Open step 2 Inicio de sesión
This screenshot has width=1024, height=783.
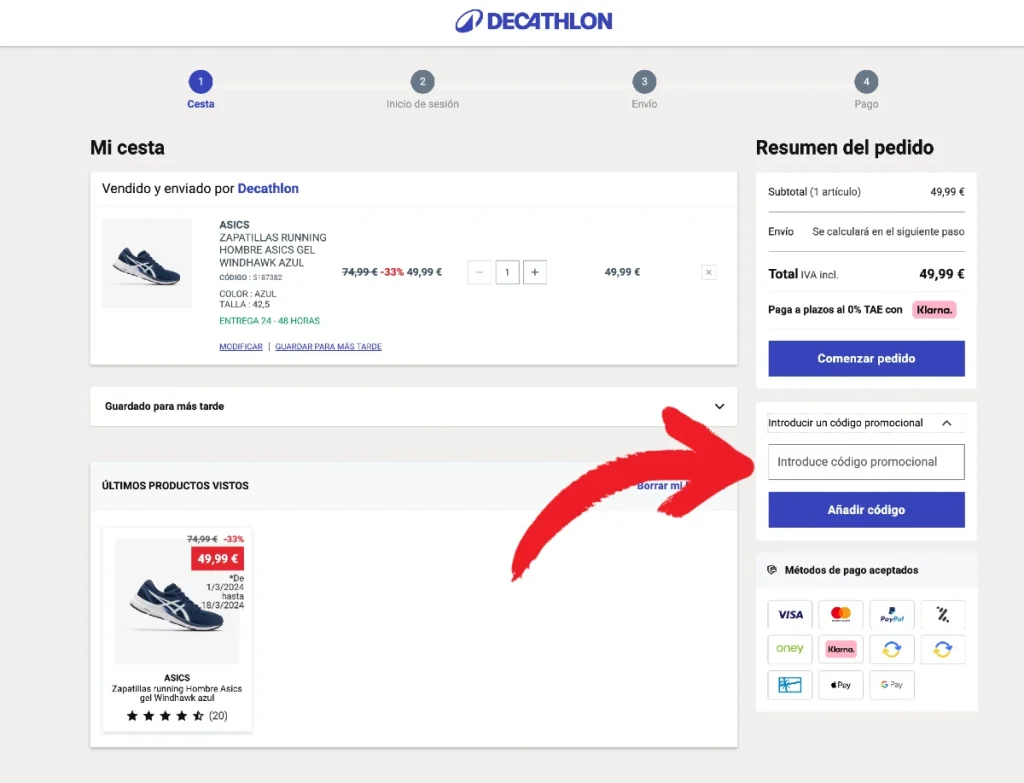[422, 84]
